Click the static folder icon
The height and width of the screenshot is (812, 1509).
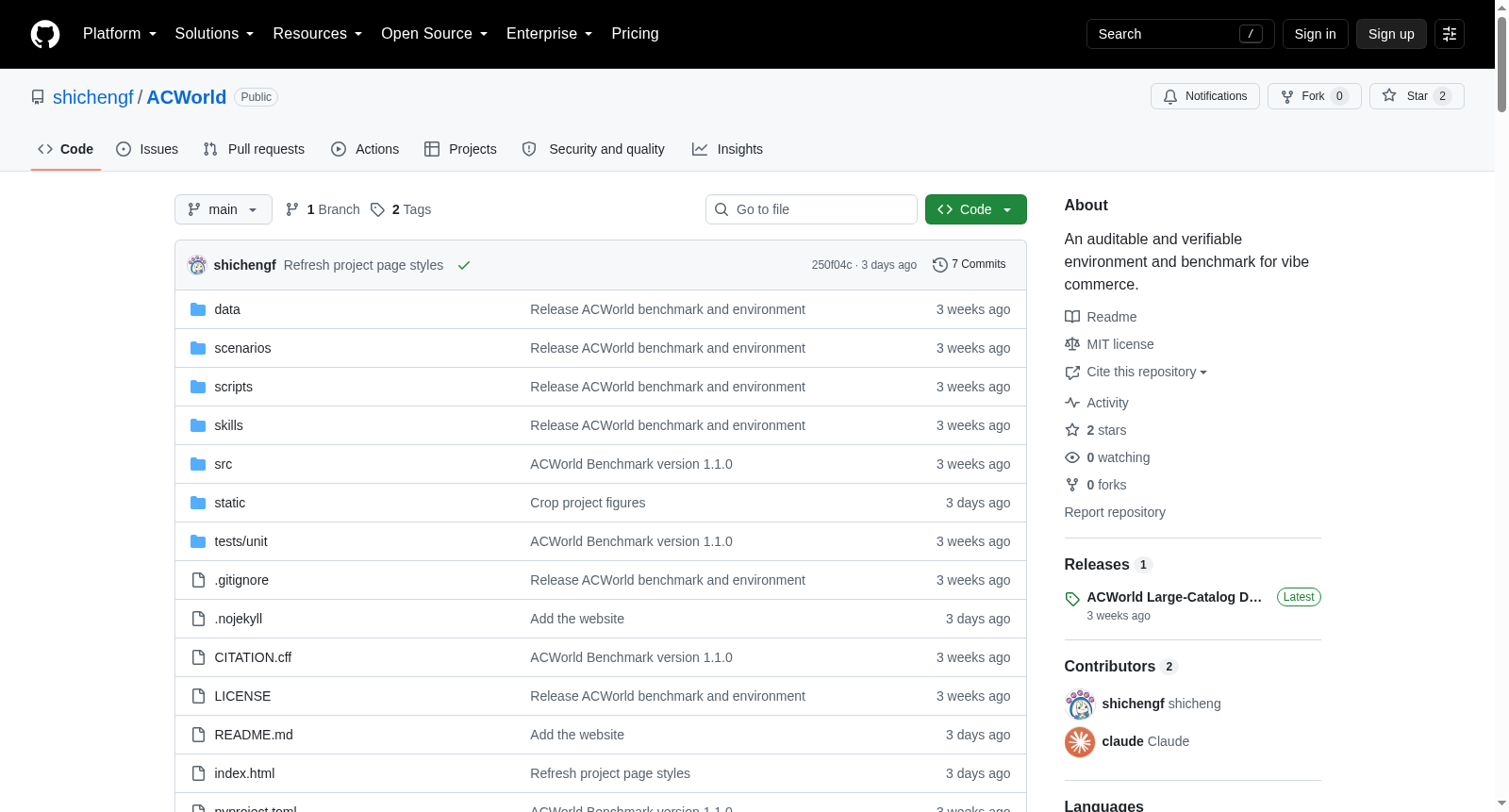[x=198, y=503]
